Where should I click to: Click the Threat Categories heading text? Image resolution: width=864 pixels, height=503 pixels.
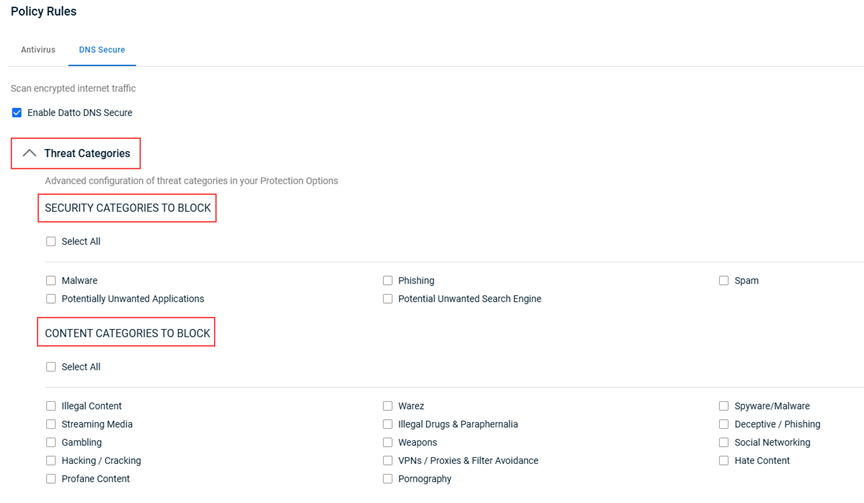(x=87, y=153)
